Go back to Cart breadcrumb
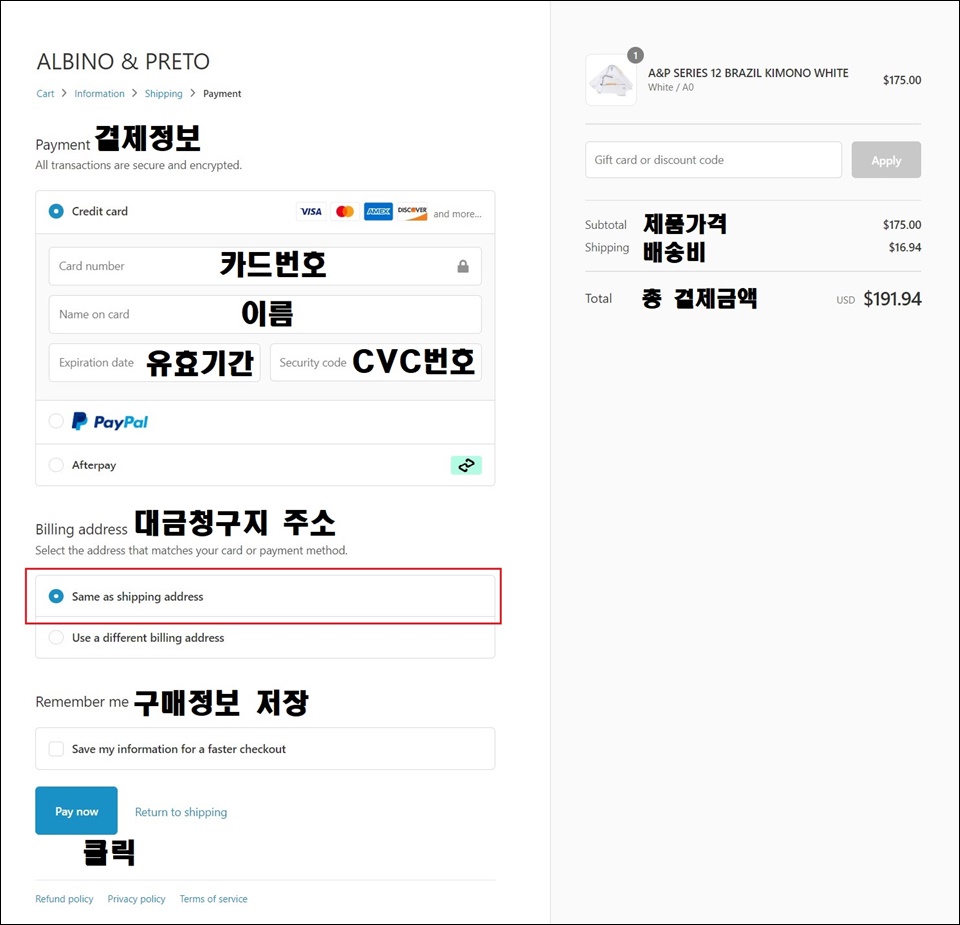The width and height of the screenshot is (960, 925). [45, 94]
